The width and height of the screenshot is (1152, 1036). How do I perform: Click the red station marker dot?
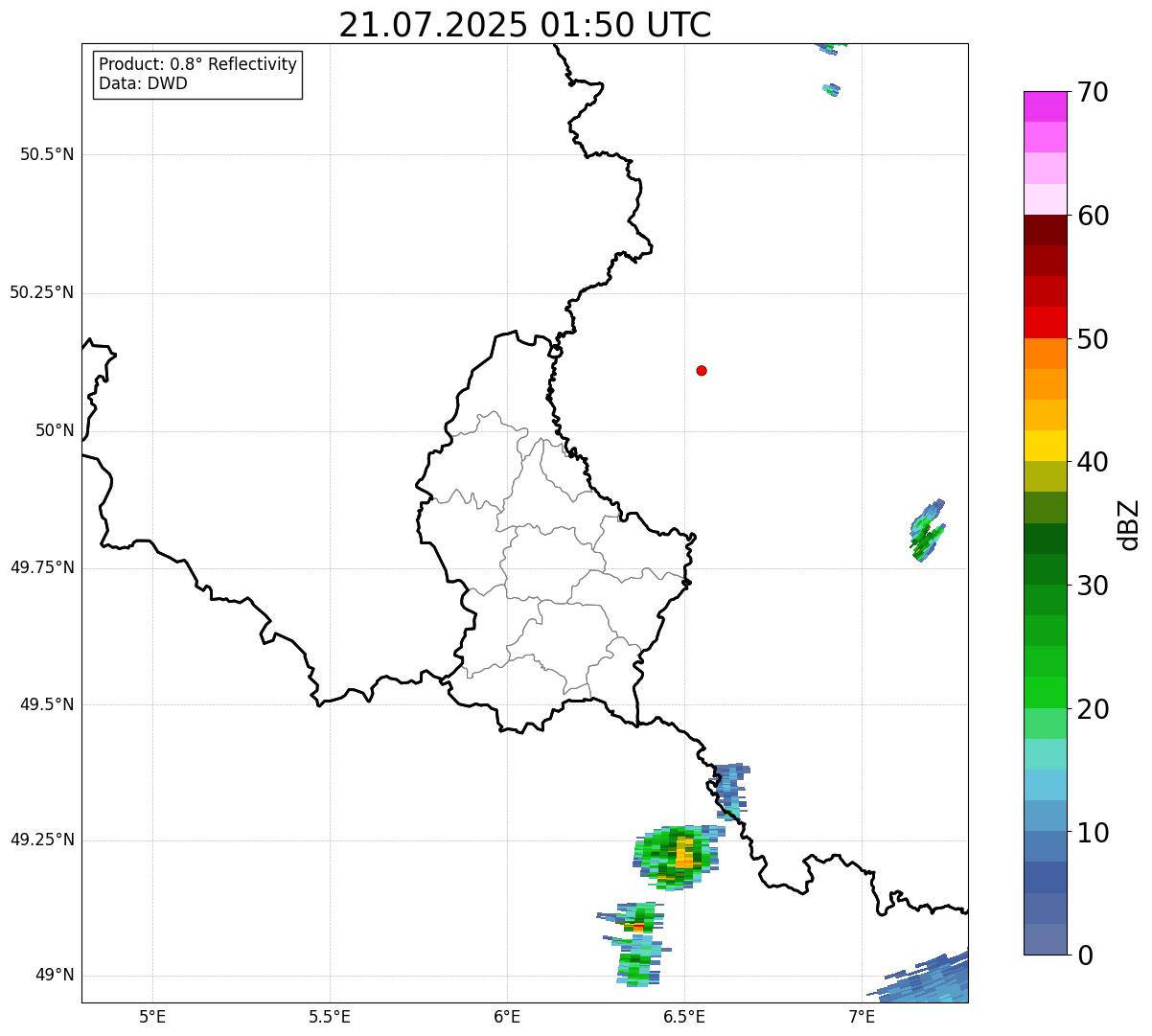click(702, 370)
